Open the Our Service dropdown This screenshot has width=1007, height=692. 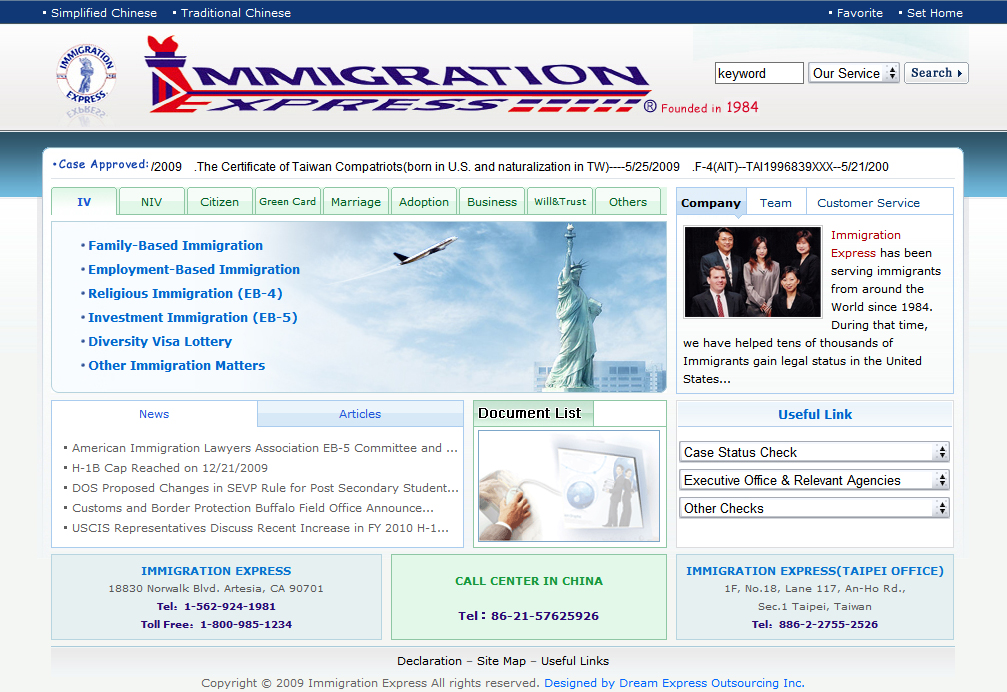click(x=854, y=73)
